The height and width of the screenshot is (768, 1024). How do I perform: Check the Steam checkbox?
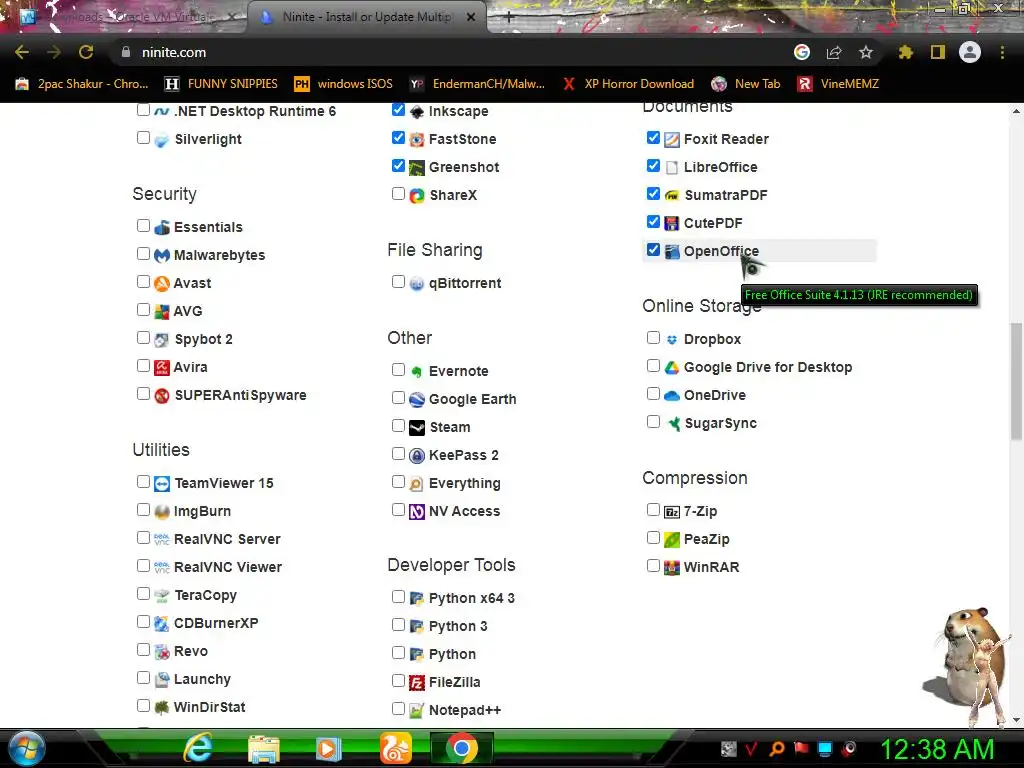tap(398, 426)
